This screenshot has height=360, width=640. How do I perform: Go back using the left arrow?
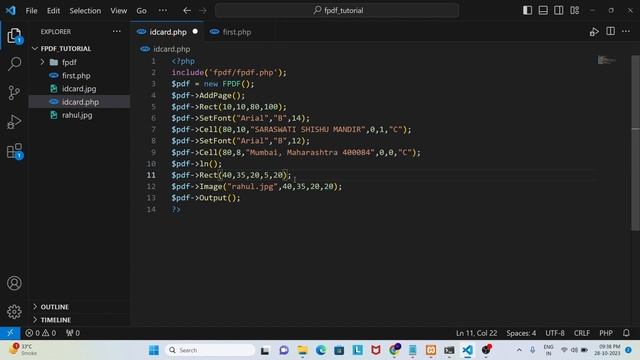[x=187, y=10]
